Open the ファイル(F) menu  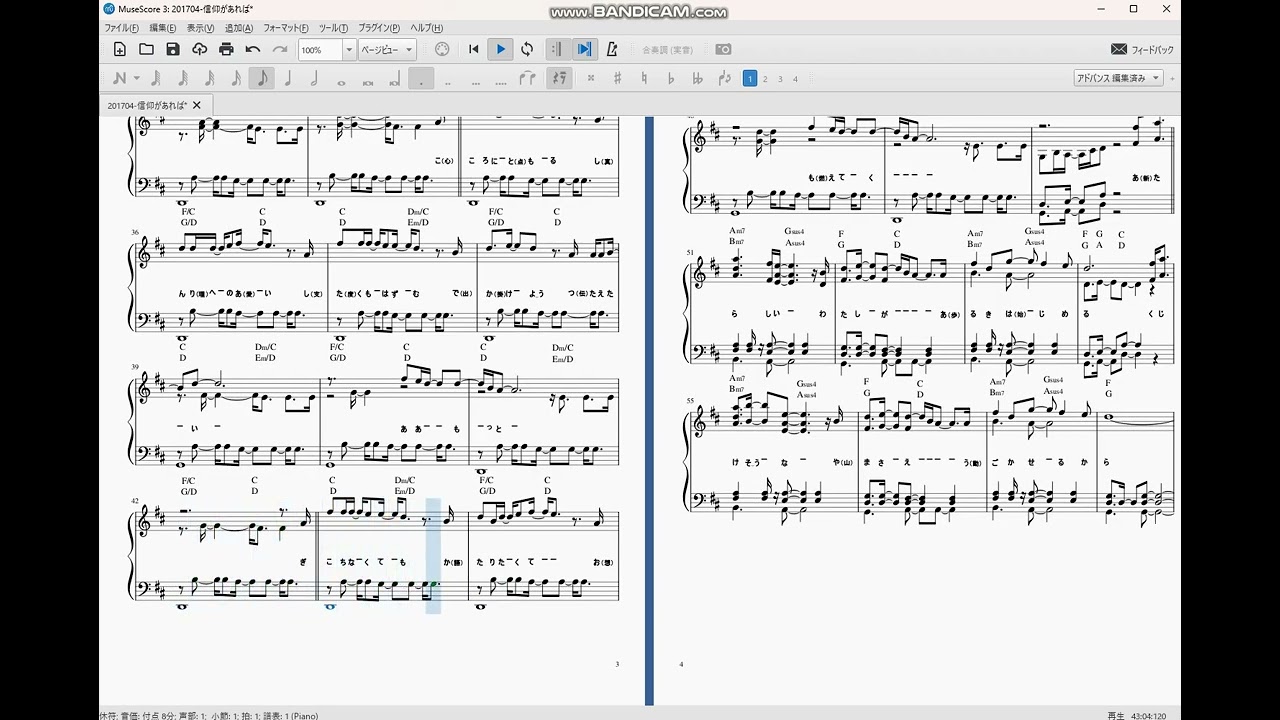[x=122, y=28]
